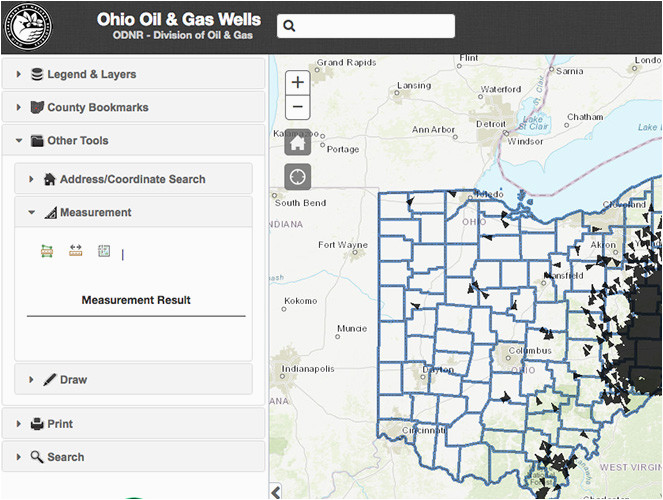Expand the Search panel arrow
The height and width of the screenshot is (500, 663).
tap(19, 457)
